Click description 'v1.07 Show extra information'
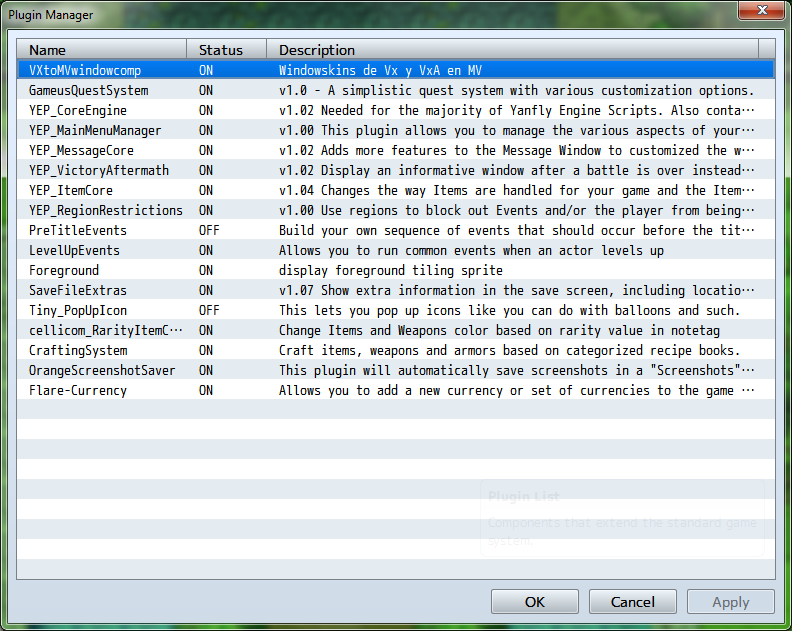792x631 pixels. 516,290
